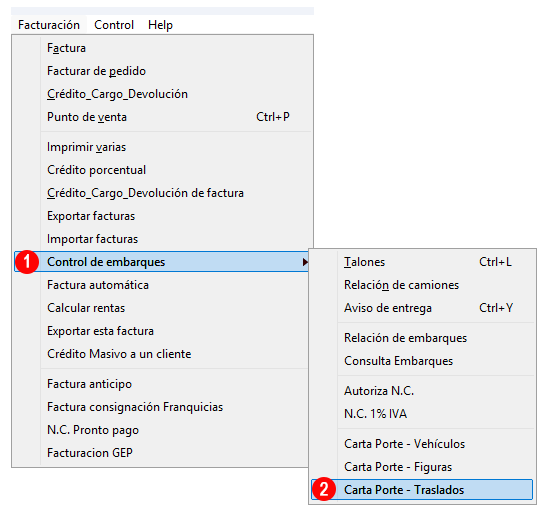Open Consulta Embarques
The image size is (555, 512).
click(422, 361)
